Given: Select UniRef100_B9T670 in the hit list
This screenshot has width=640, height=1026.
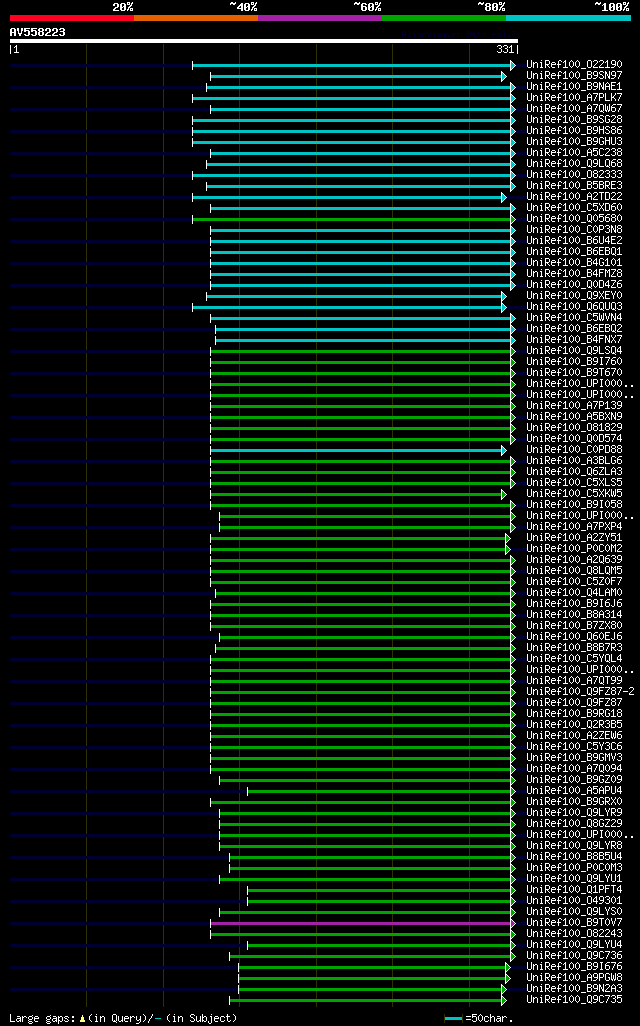Looking at the screenshot, I should 574,372.
